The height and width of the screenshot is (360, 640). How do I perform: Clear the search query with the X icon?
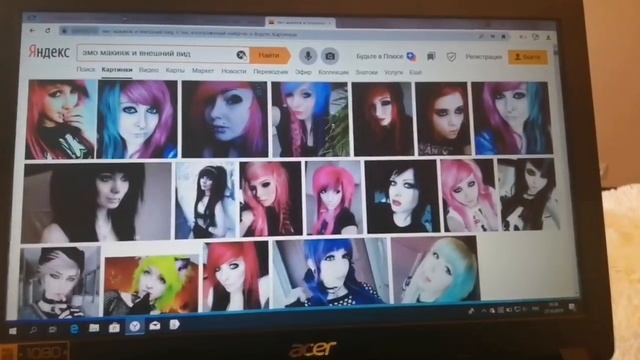point(241,55)
